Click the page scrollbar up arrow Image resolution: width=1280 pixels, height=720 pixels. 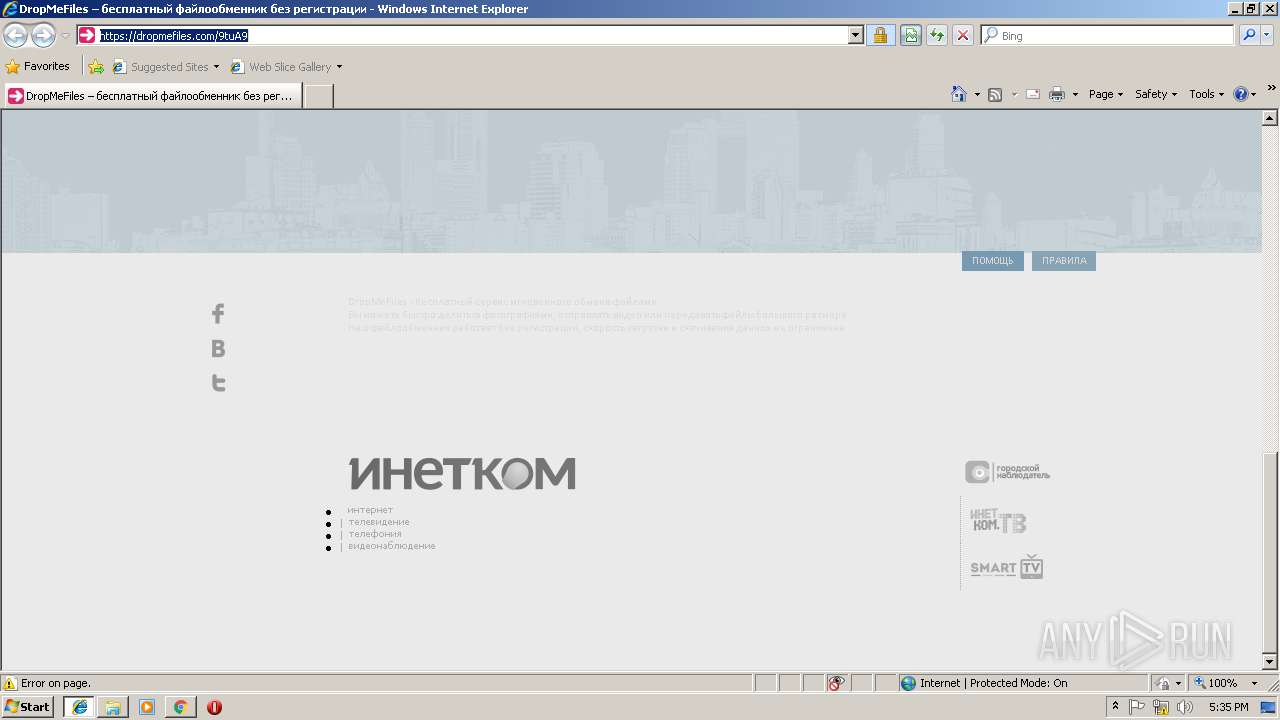coord(1270,118)
